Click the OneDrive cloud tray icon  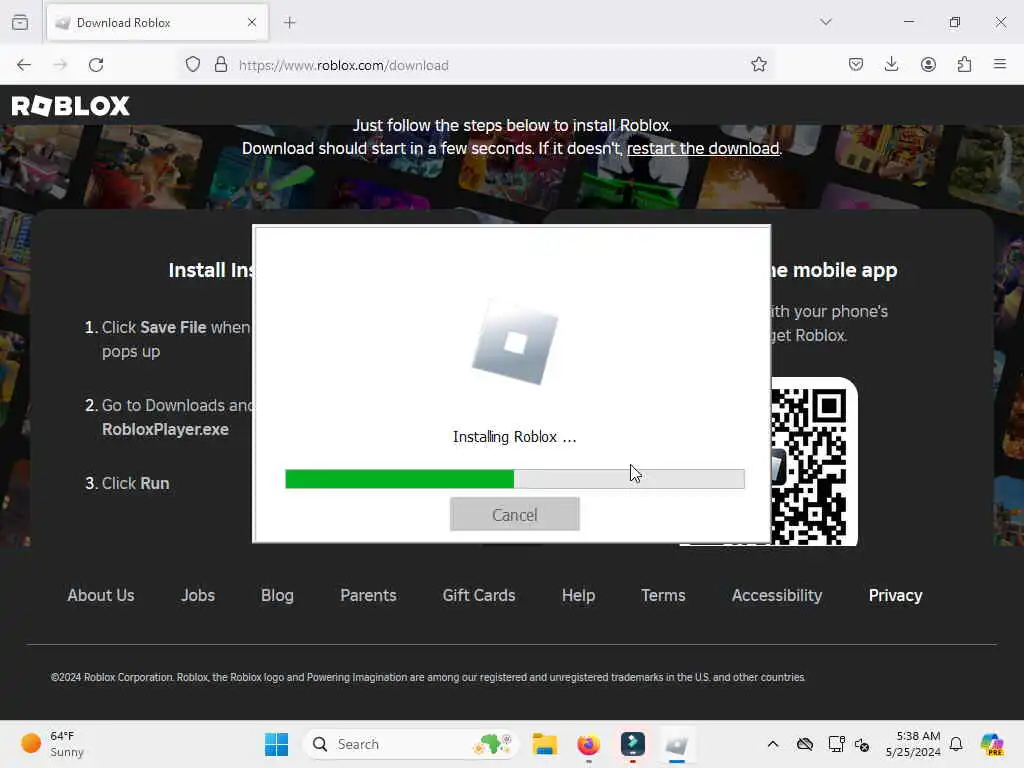pyautogui.click(x=805, y=744)
